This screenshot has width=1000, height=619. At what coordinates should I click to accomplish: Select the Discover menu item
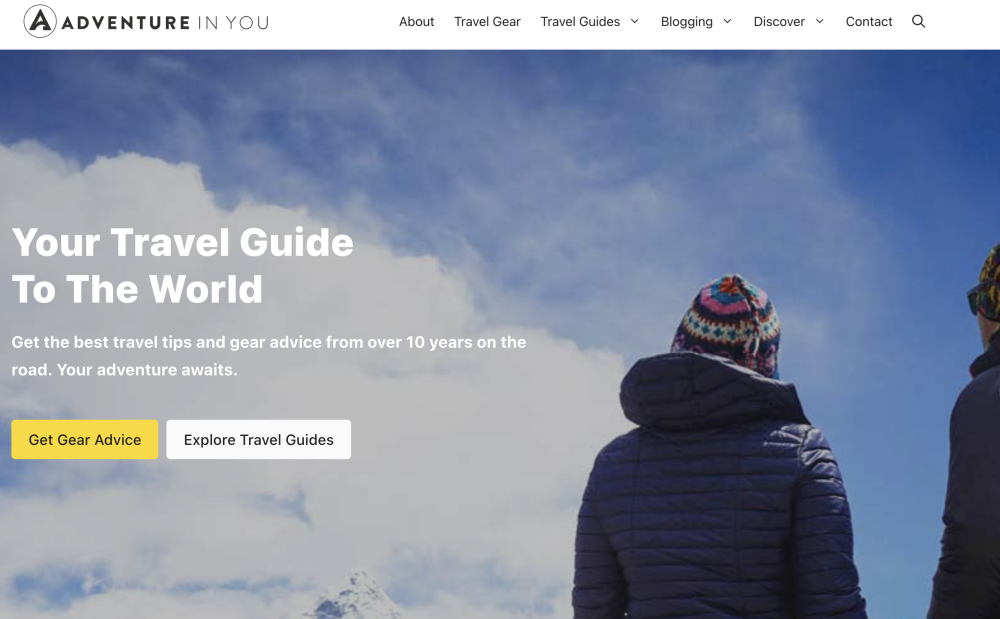point(779,22)
